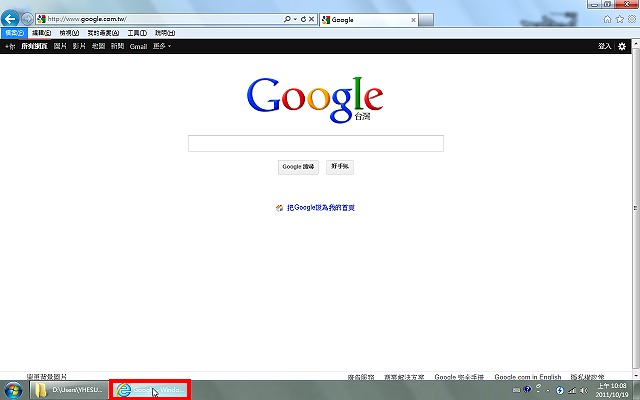Image resolution: width=640 pixels, height=400 pixels.
Task: Click the Google 搜尋 button
Action: (x=298, y=167)
